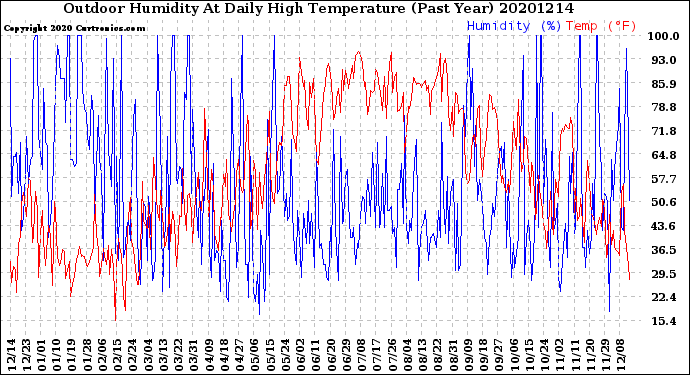
Task: Click the x-axis date label 03/22
Action: tap(178, 355)
